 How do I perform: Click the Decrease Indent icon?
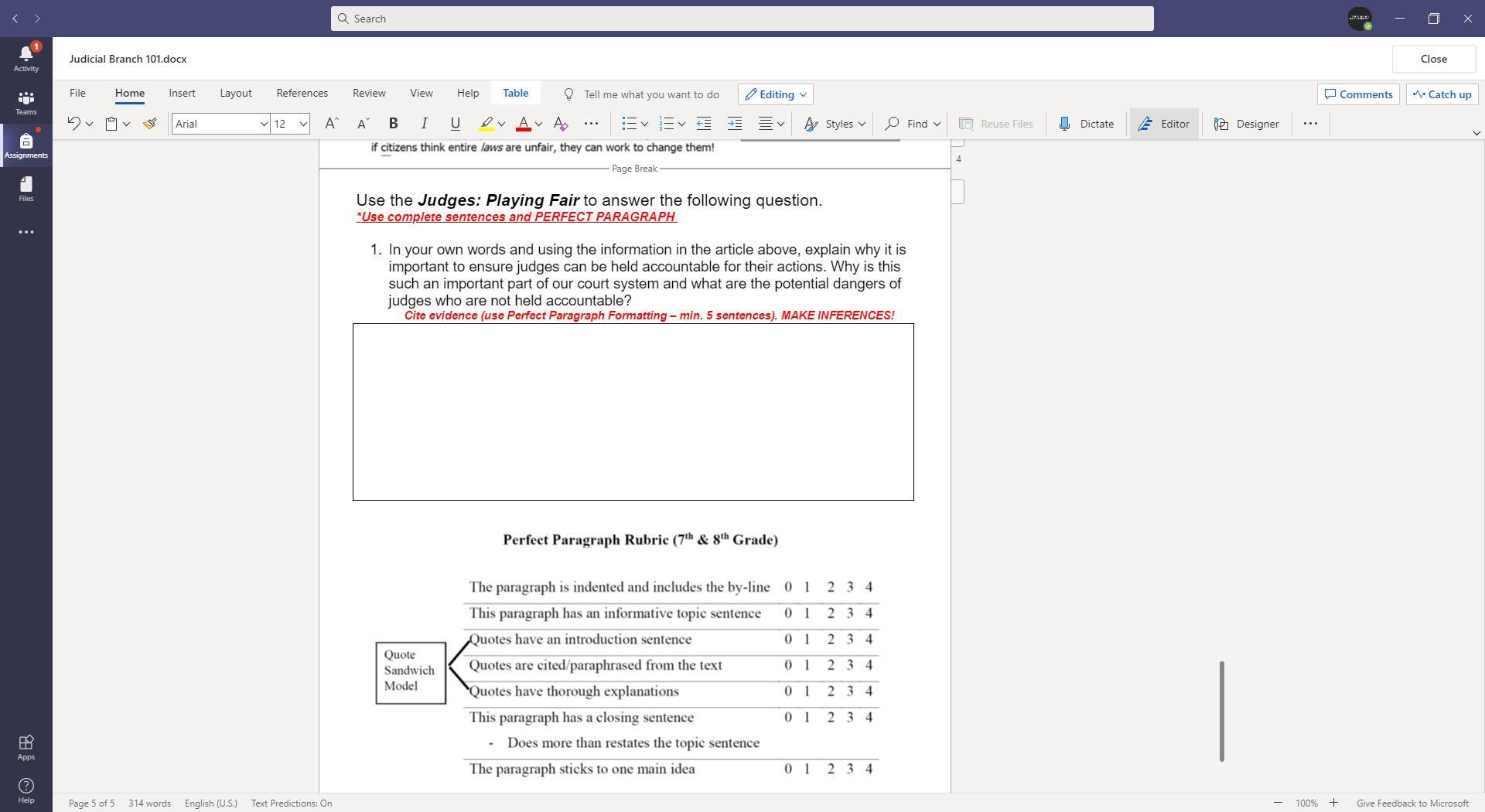[x=703, y=124]
